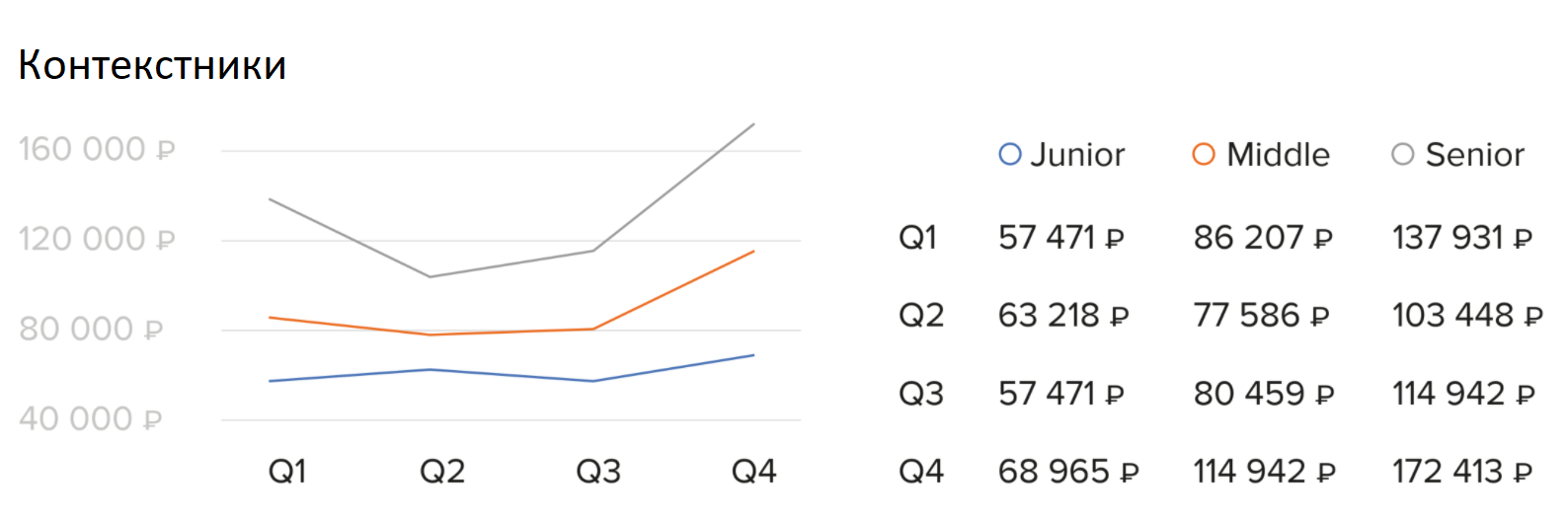Viewport: 1568px width, 521px height.
Task: Click the gray Senior legend circle
Action: point(1402,155)
